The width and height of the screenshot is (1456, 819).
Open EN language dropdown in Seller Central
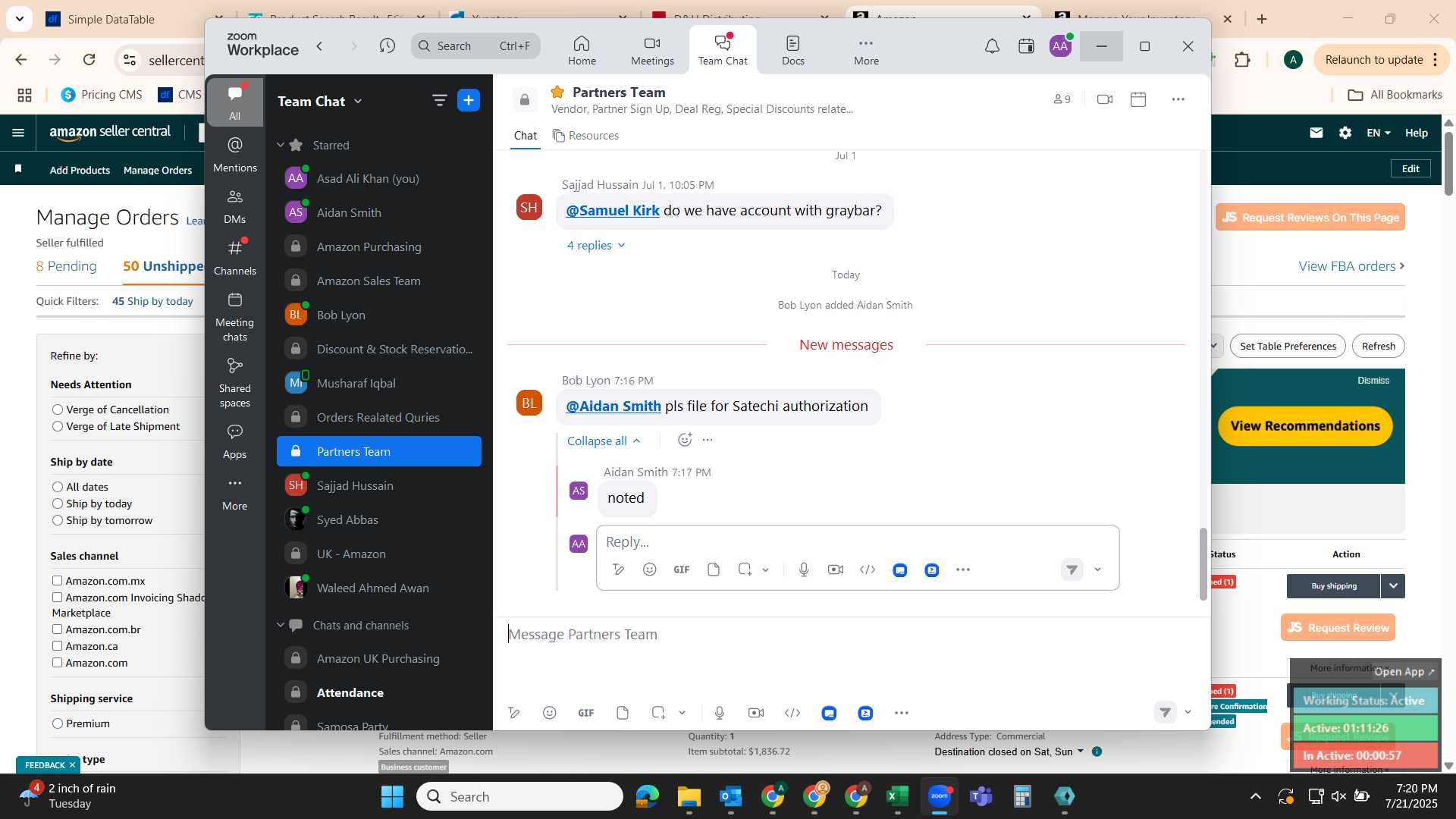1379,133
